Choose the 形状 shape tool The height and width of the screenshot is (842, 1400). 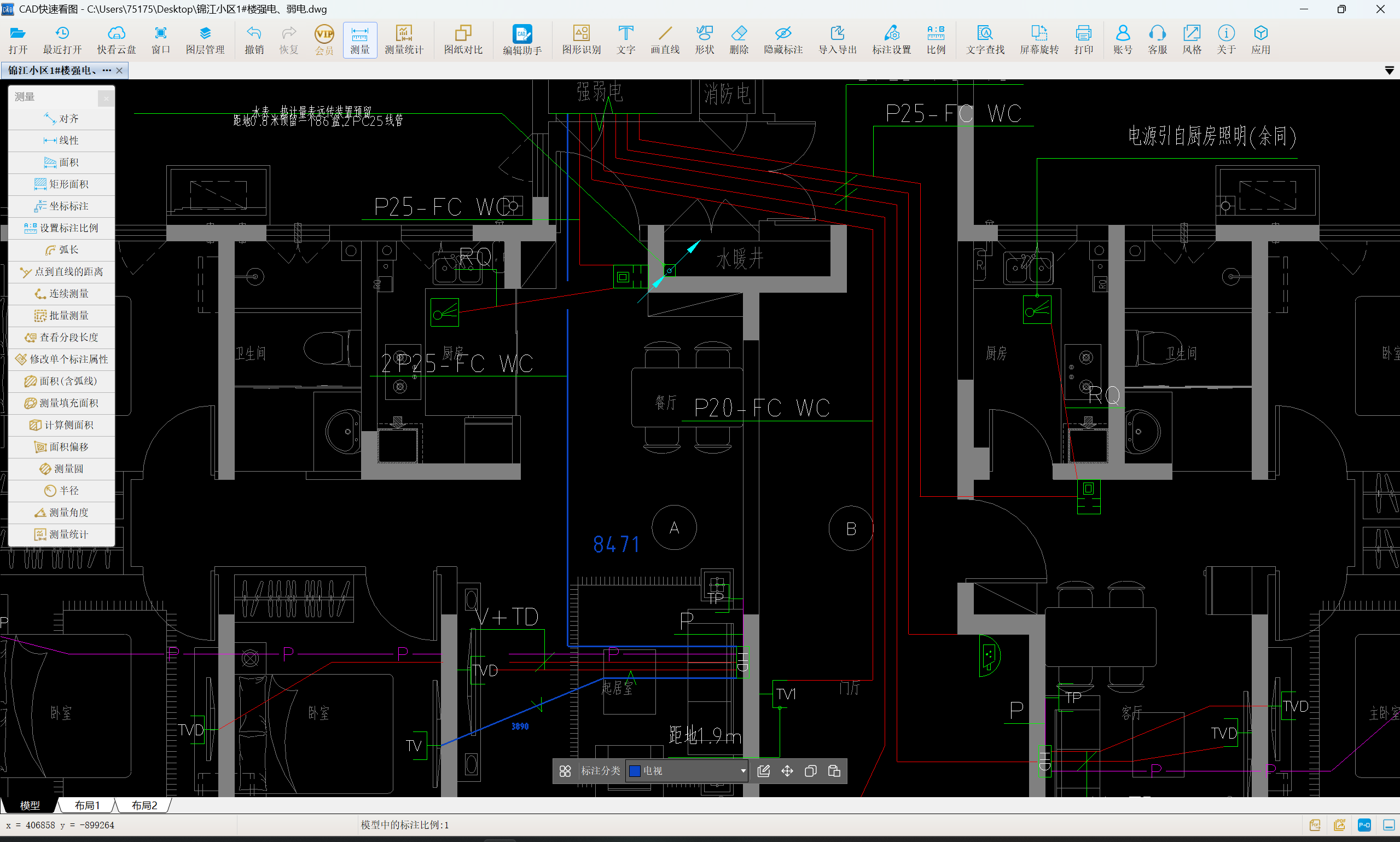705,40
